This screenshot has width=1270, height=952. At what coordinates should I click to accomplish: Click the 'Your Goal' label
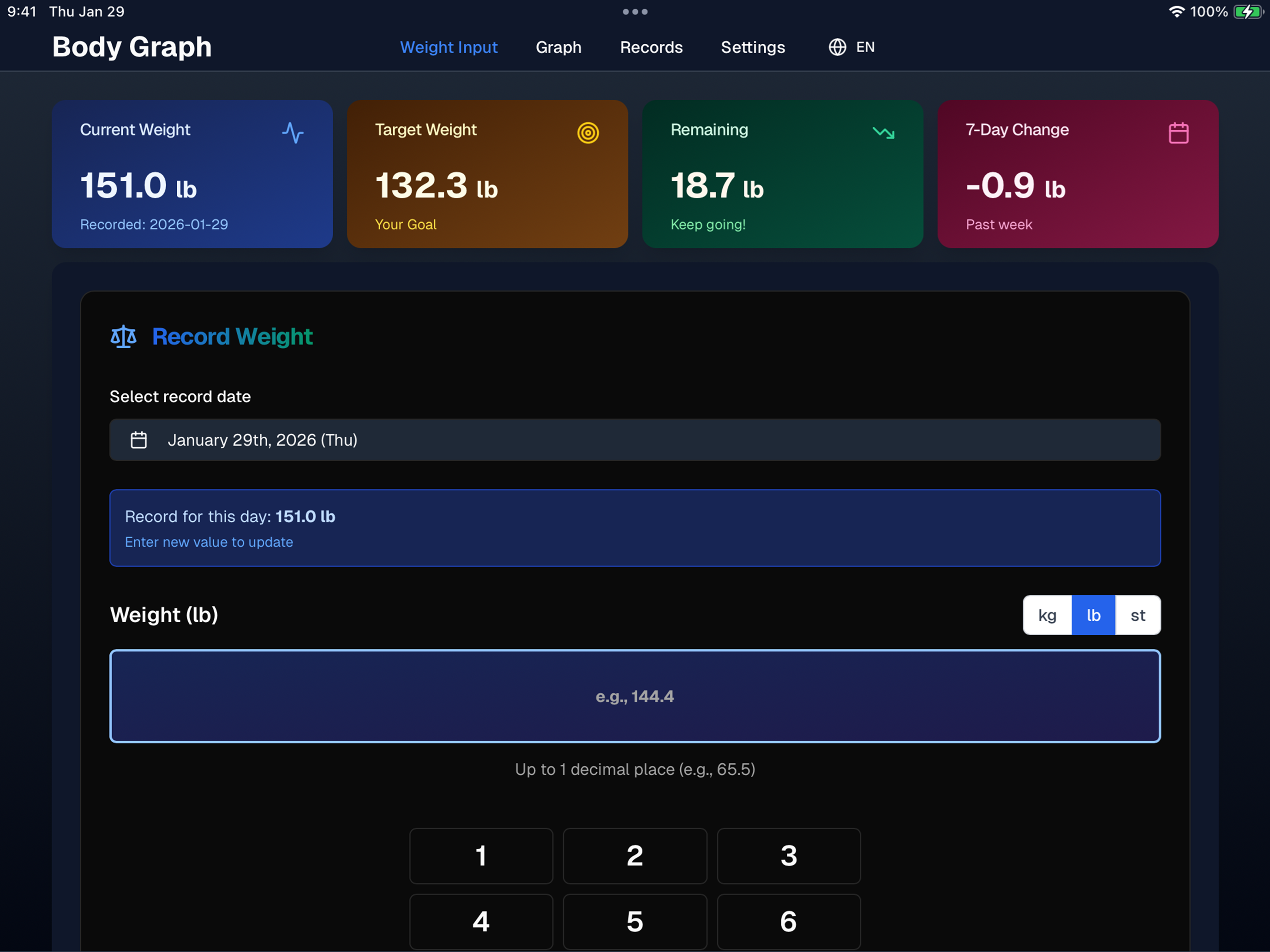pos(405,224)
